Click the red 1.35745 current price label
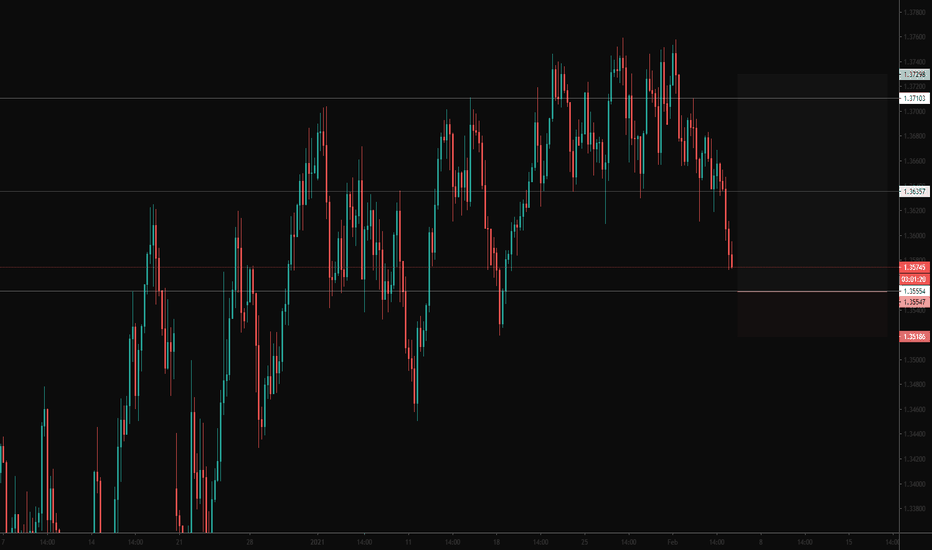932x550 pixels. coord(915,268)
